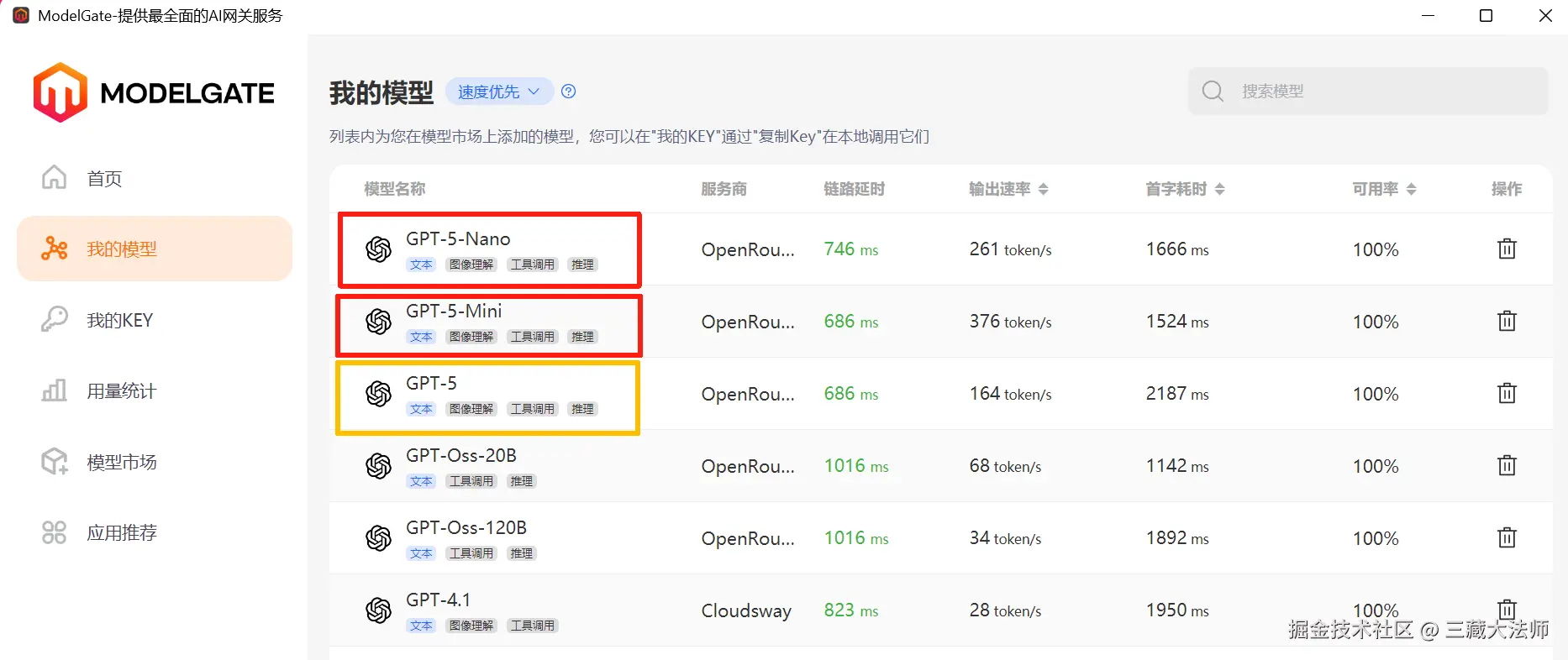Click the OpenAI icon beside GPT-5
Screen dimensions: 1568x660
(378, 394)
